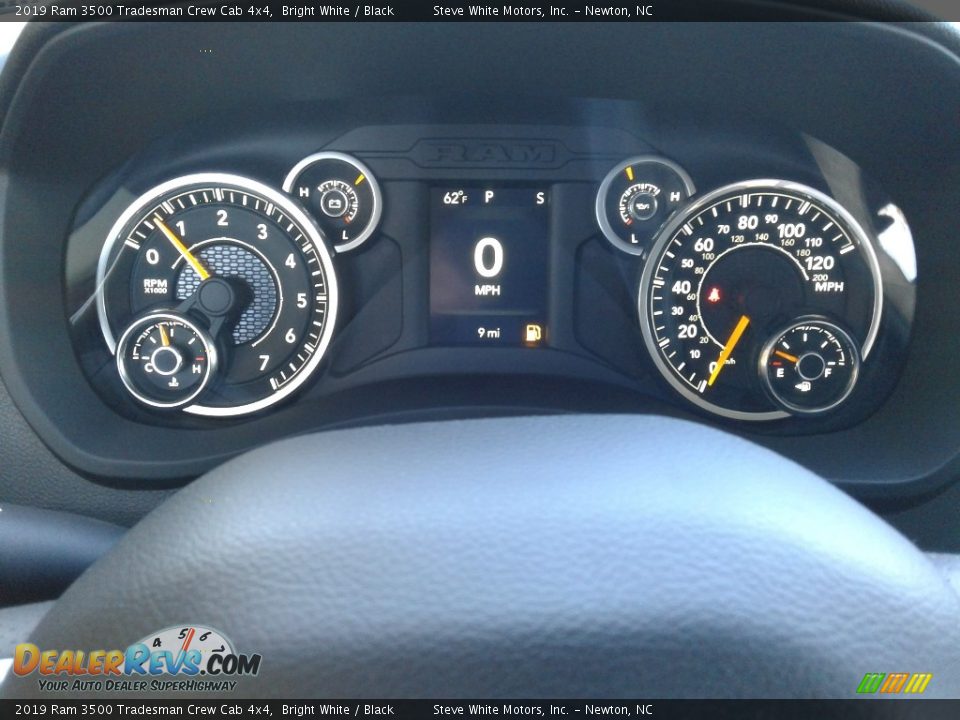
Task: Click the digital 0 MPH speed readout
Action: (x=488, y=264)
